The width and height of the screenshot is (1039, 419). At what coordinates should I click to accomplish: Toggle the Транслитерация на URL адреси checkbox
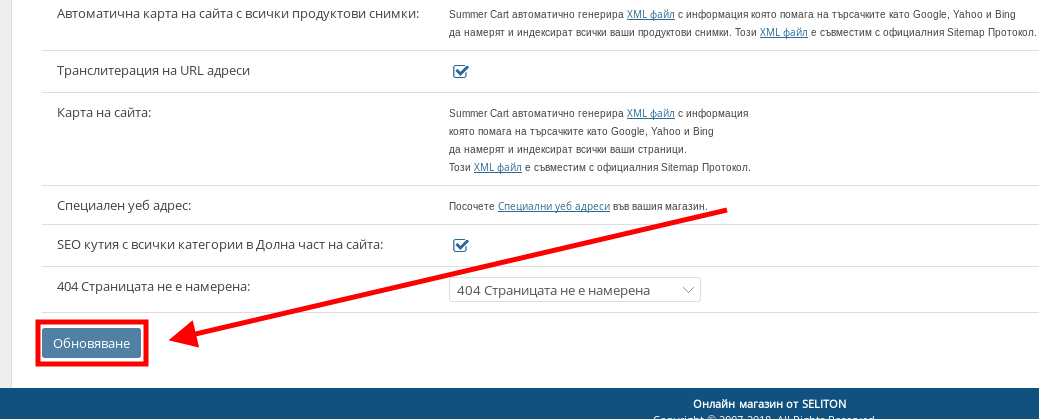[461, 71]
